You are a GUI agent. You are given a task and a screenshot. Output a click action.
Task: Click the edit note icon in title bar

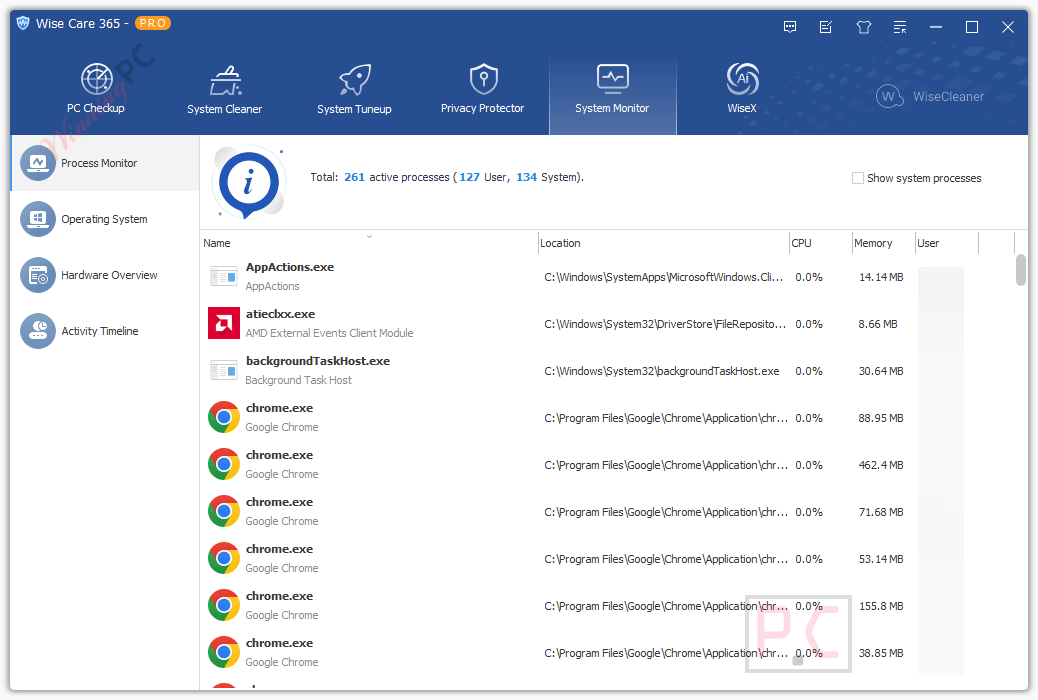[826, 27]
